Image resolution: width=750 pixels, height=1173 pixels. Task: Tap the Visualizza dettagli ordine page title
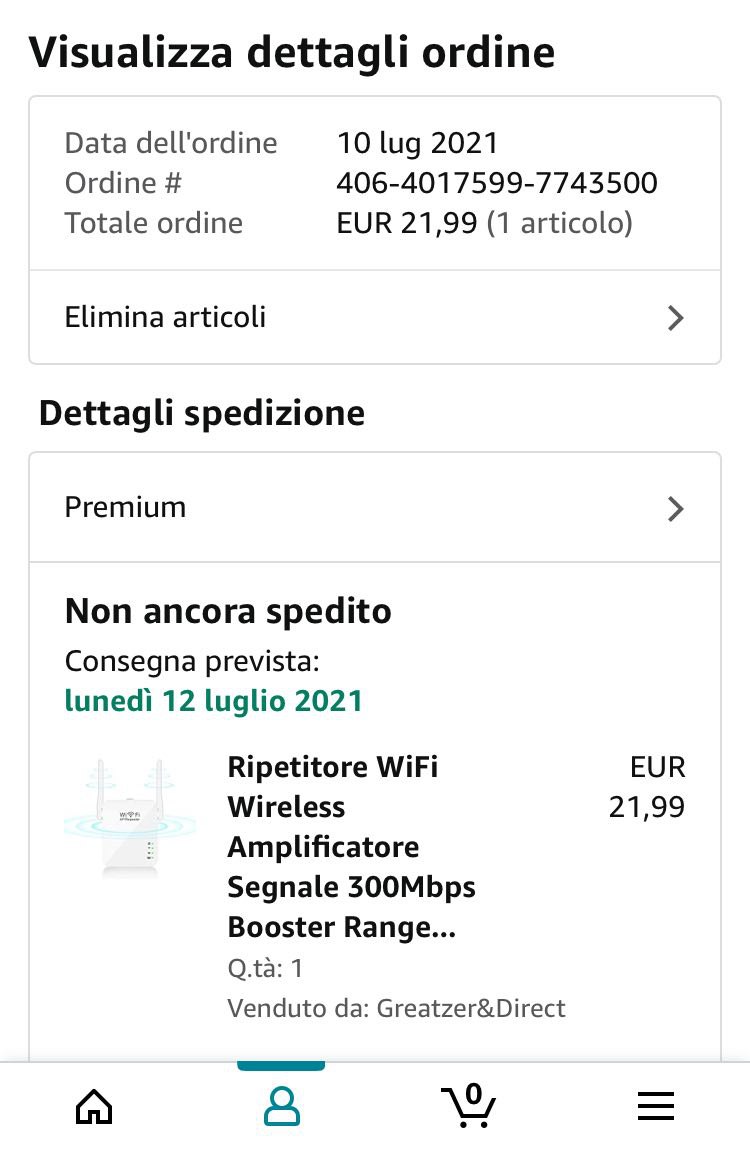[x=291, y=52]
